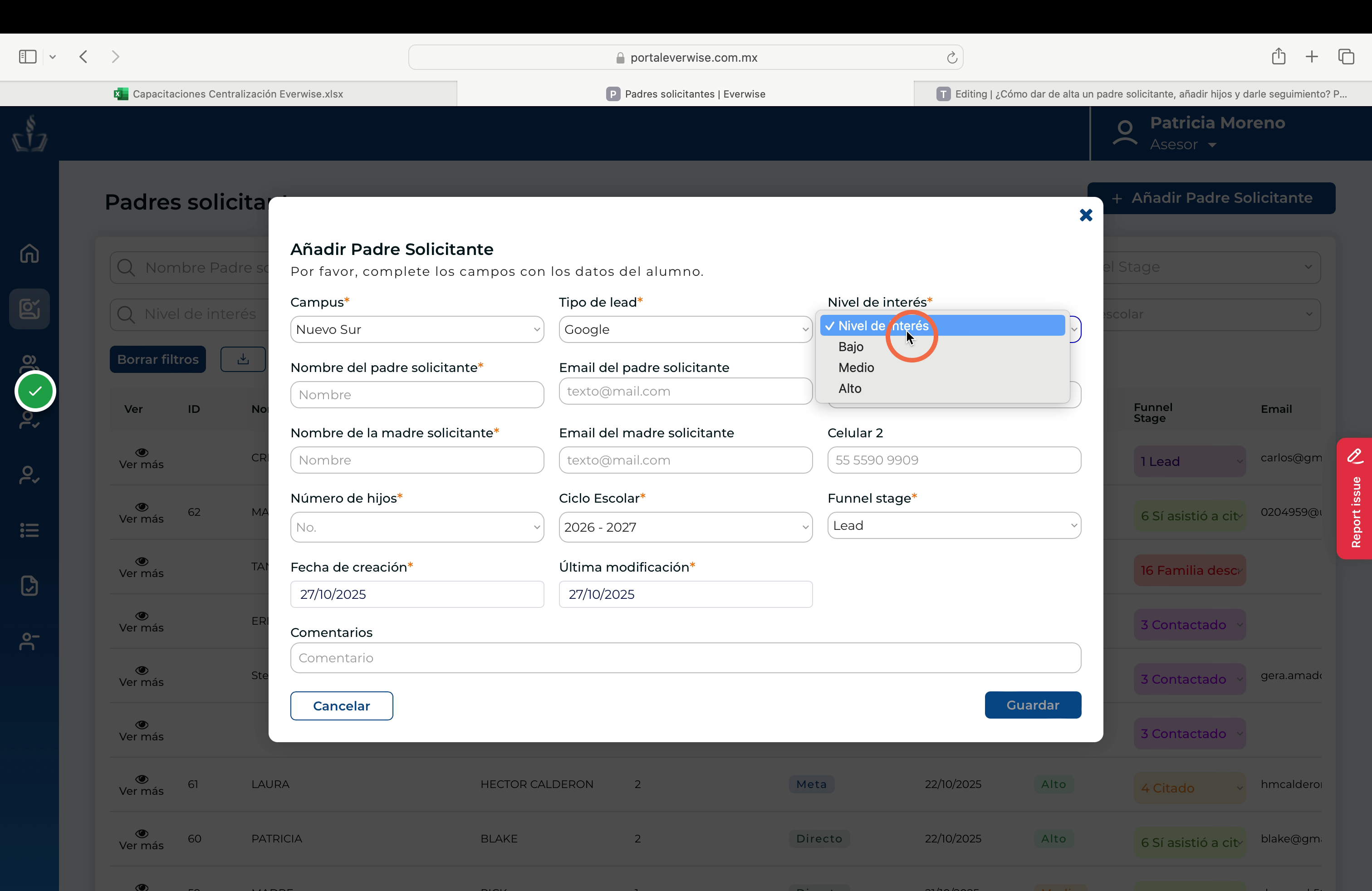Image resolution: width=1372 pixels, height=891 pixels.
Task: Open the document-check sidebar icon
Action: [29, 586]
